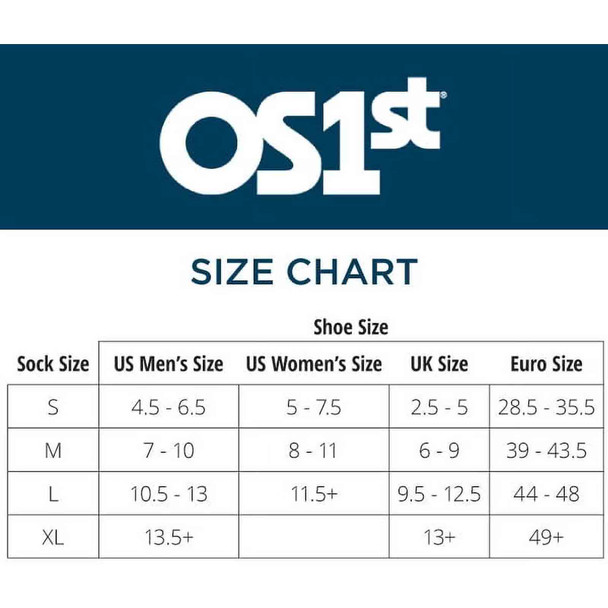The height and width of the screenshot is (608, 608).
Task: Click the UK Size column header
Action: click(x=439, y=364)
